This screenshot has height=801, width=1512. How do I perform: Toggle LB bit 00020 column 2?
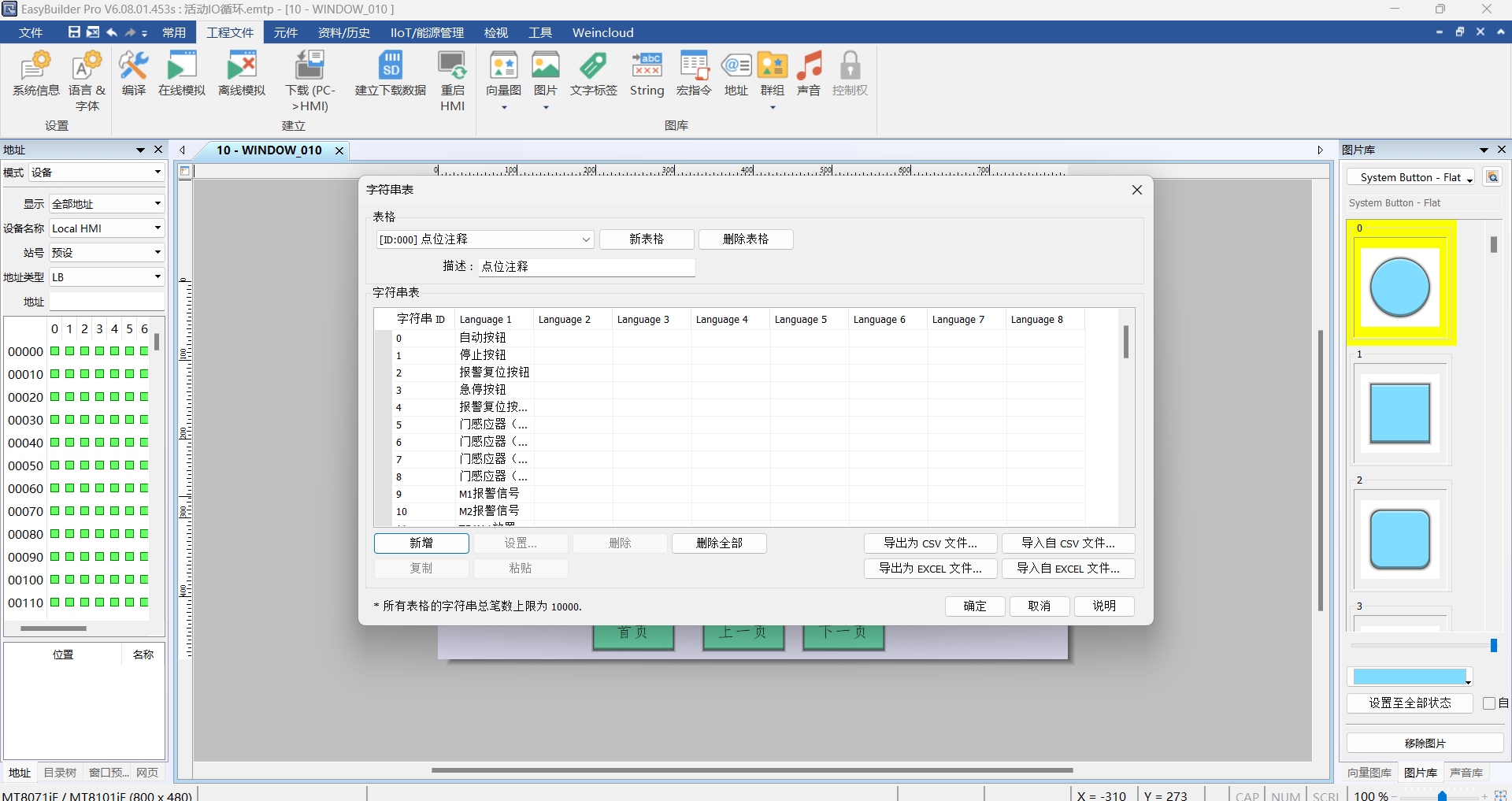pyautogui.click(x=85, y=397)
